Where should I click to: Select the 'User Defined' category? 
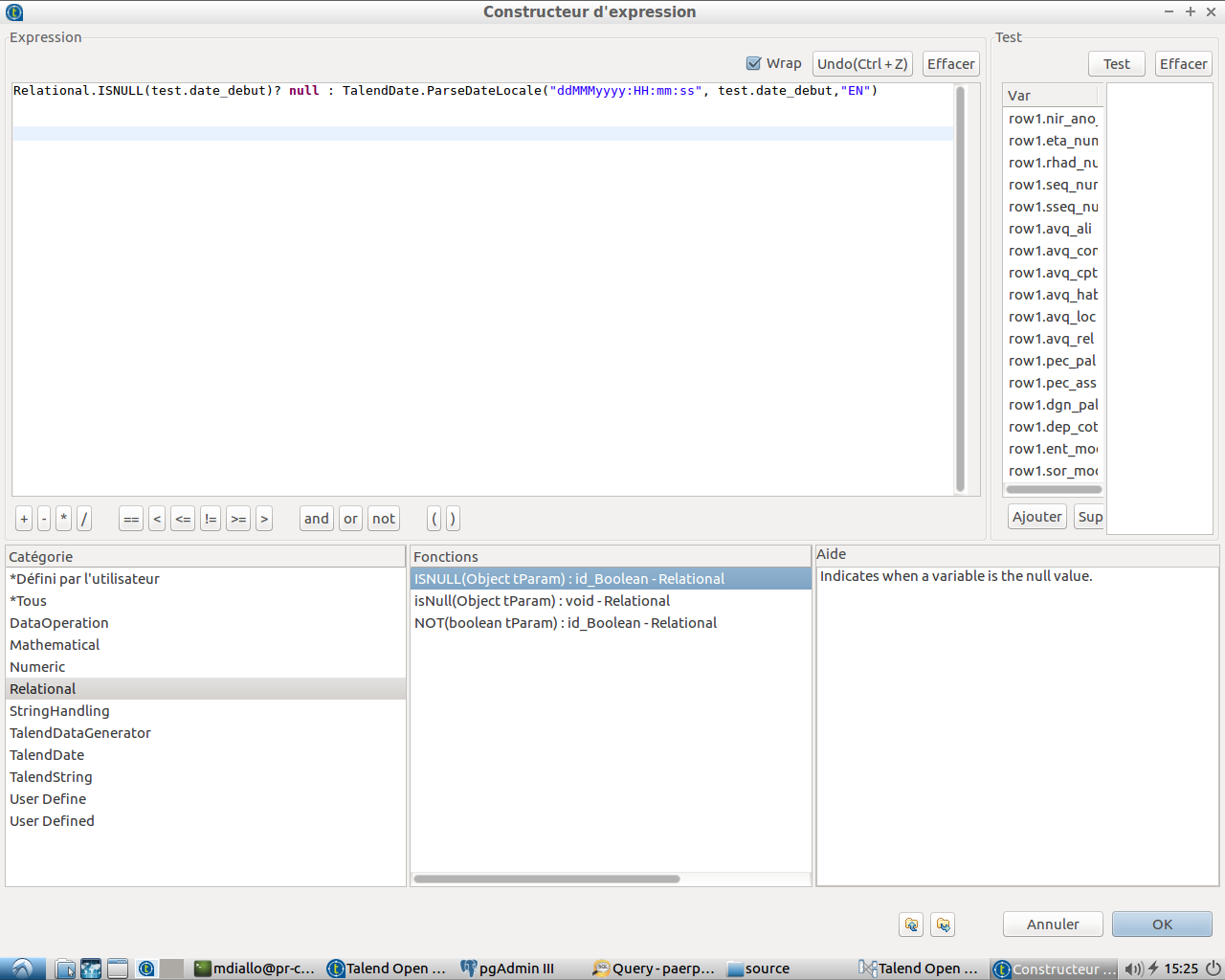click(206, 821)
